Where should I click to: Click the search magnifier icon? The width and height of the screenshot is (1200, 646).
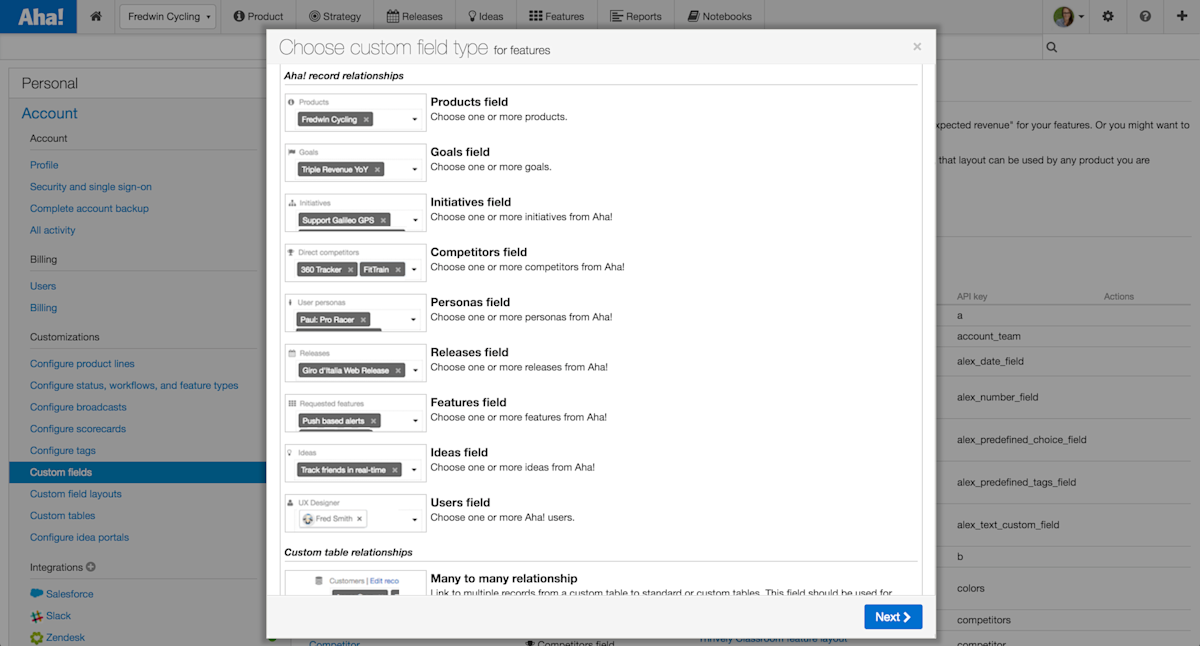tap(1050, 46)
